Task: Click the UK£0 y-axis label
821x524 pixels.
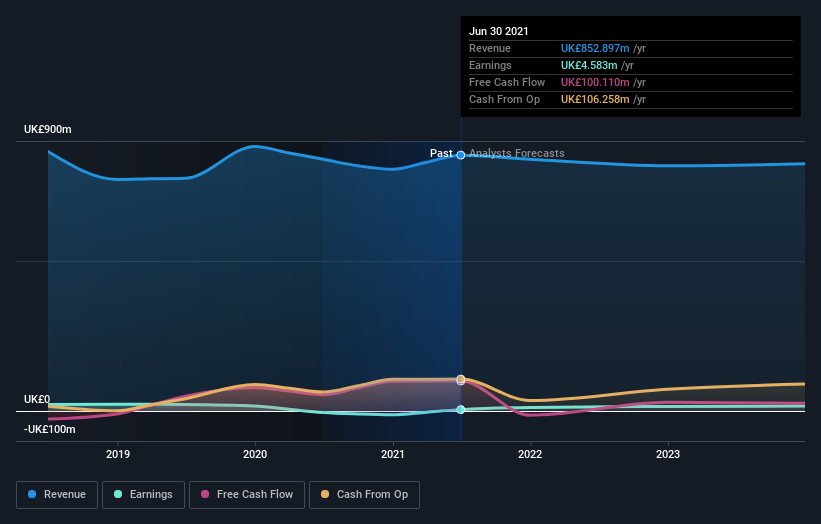Action: [x=37, y=399]
